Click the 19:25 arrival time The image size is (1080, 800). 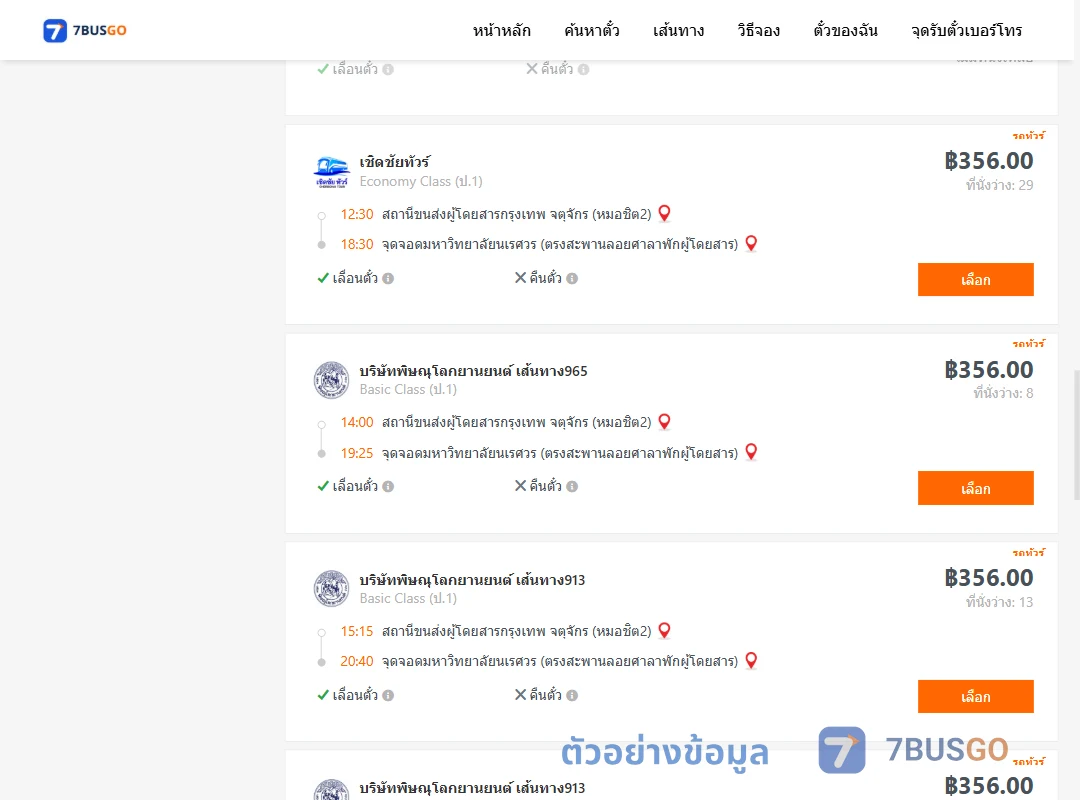pyautogui.click(x=357, y=453)
